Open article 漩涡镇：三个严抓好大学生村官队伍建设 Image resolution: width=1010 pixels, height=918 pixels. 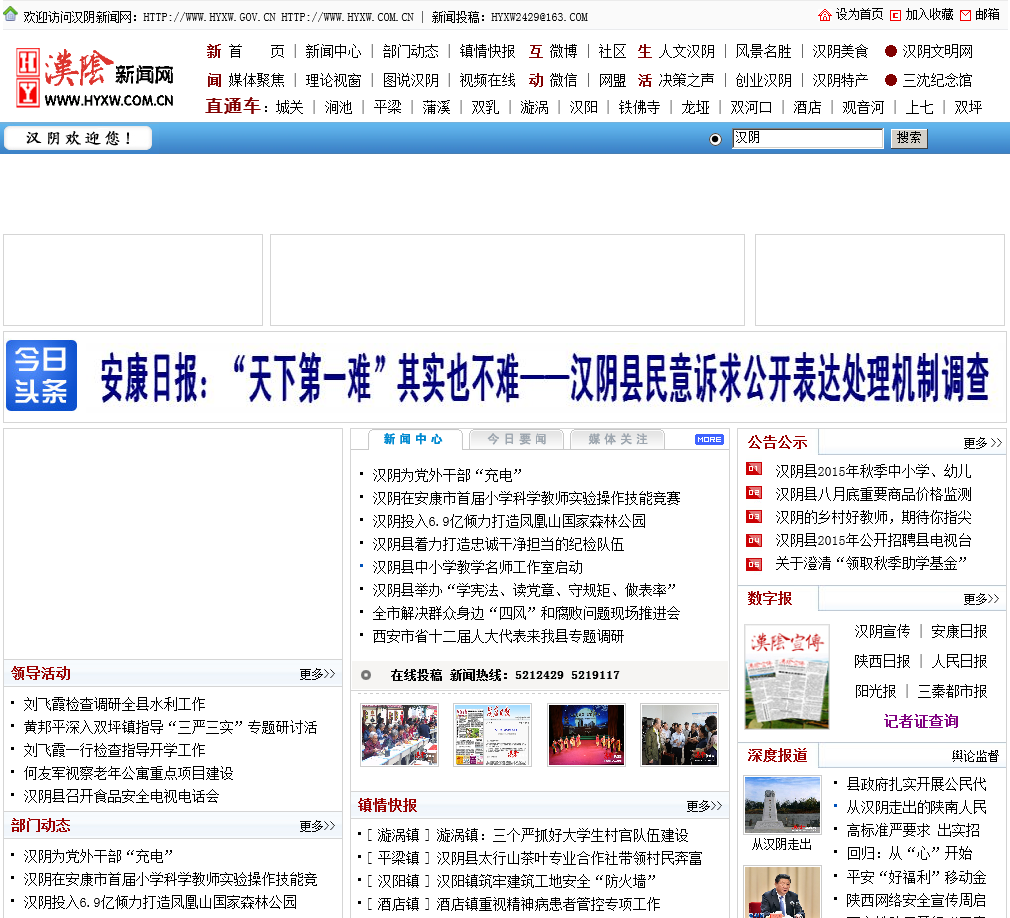pos(562,836)
